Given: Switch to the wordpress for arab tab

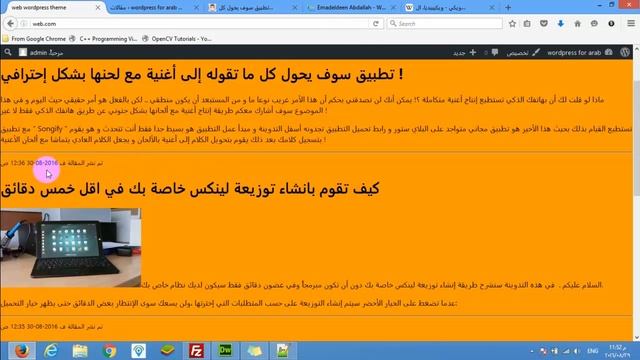Looking at the screenshot, I should point(154,7).
